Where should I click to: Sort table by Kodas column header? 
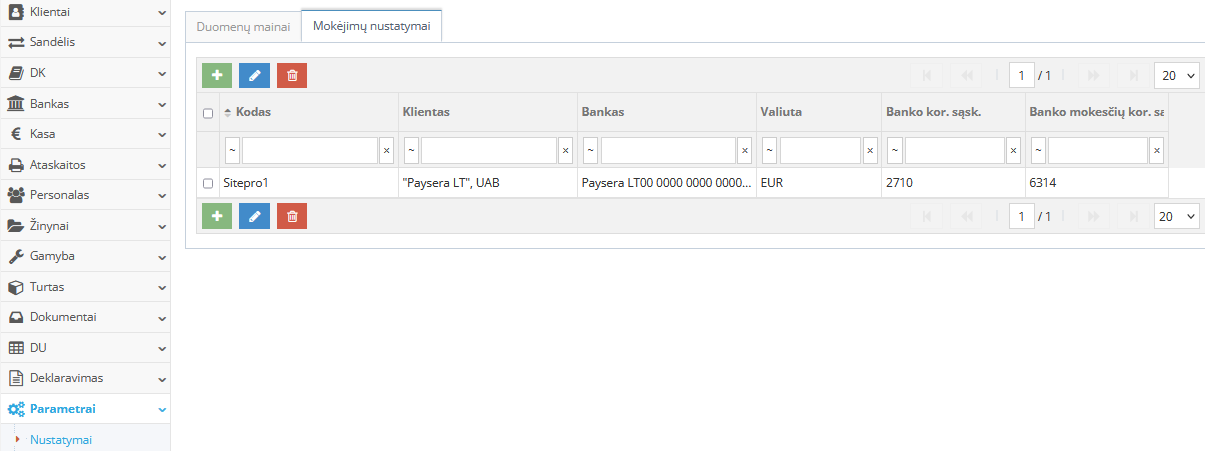[253, 112]
